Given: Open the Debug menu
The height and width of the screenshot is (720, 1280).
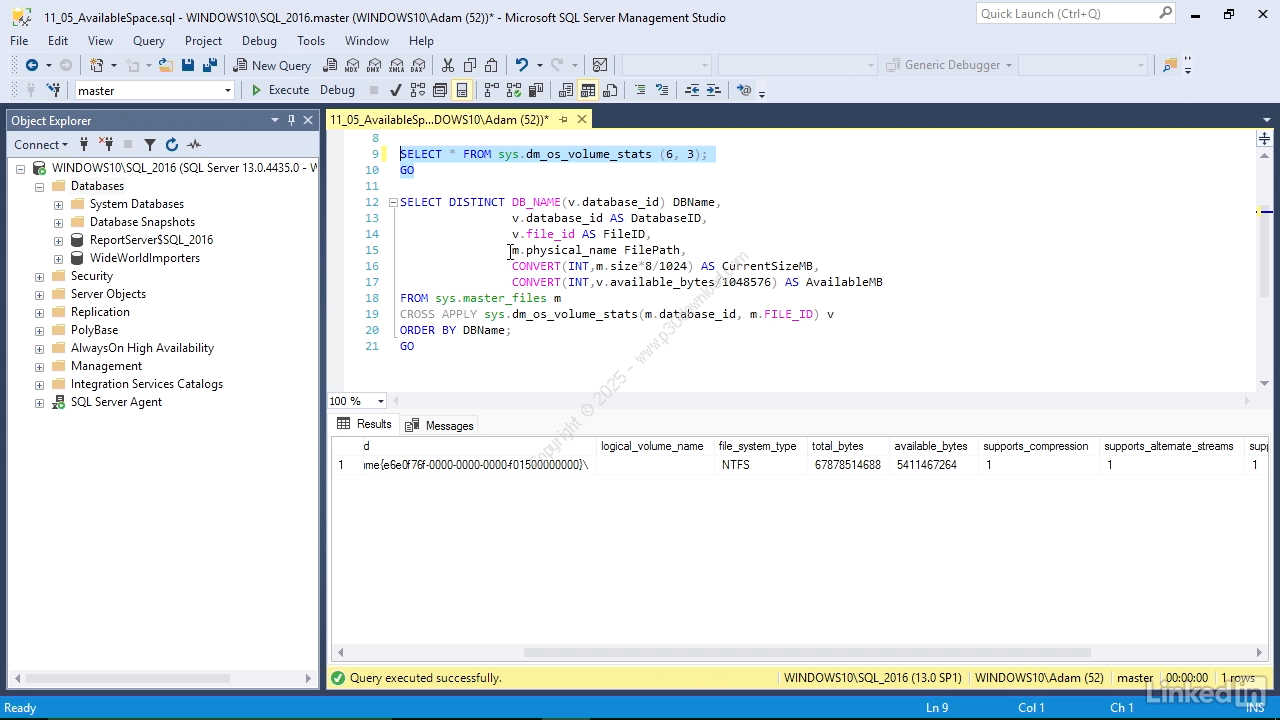Looking at the screenshot, I should point(259,41).
